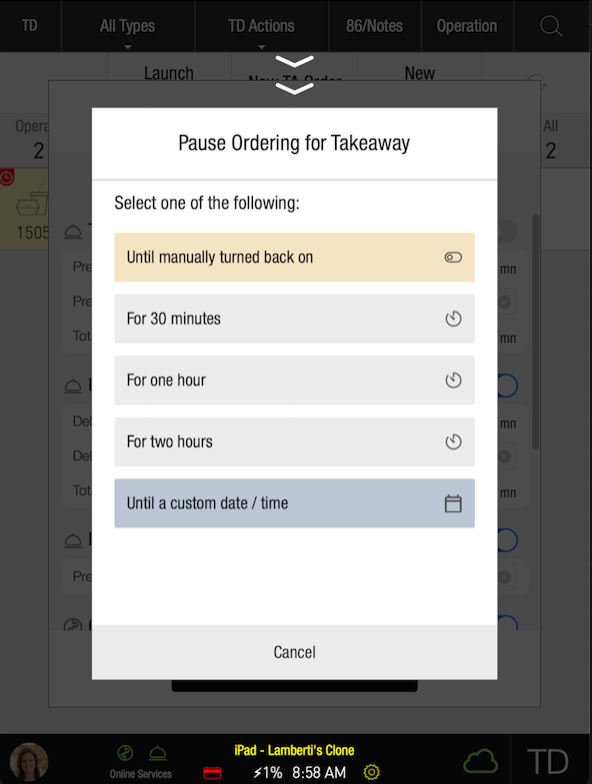This screenshot has width=592, height=784.
Task: Choose pause For two hours
Action: click(x=294, y=442)
